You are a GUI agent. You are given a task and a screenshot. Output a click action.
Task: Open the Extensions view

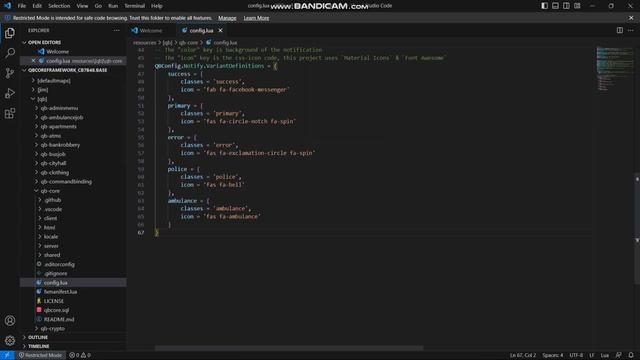click(x=10, y=113)
